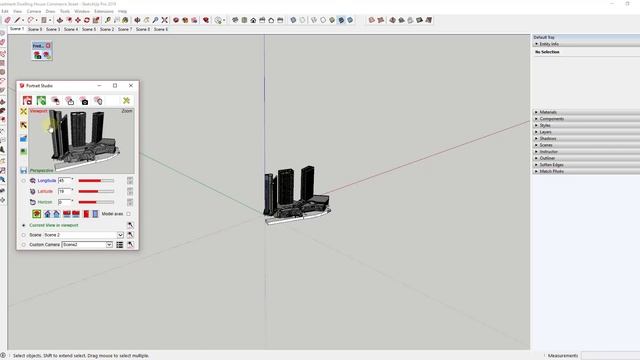Viewport: 640px width, 360px height.
Task: Click the green star icon in Portrait Studio
Action: [127, 100]
